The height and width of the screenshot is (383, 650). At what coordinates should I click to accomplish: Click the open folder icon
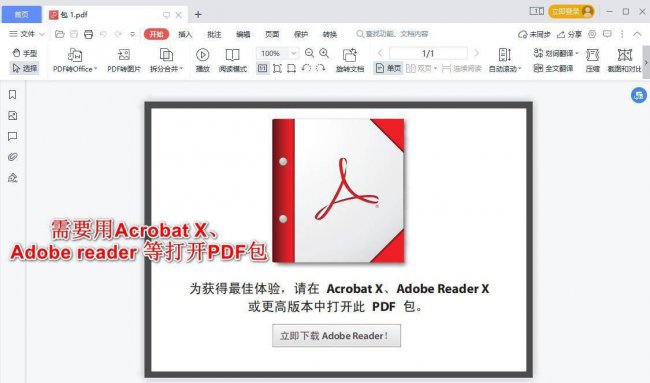pyautogui.click(x=60, y=34)
